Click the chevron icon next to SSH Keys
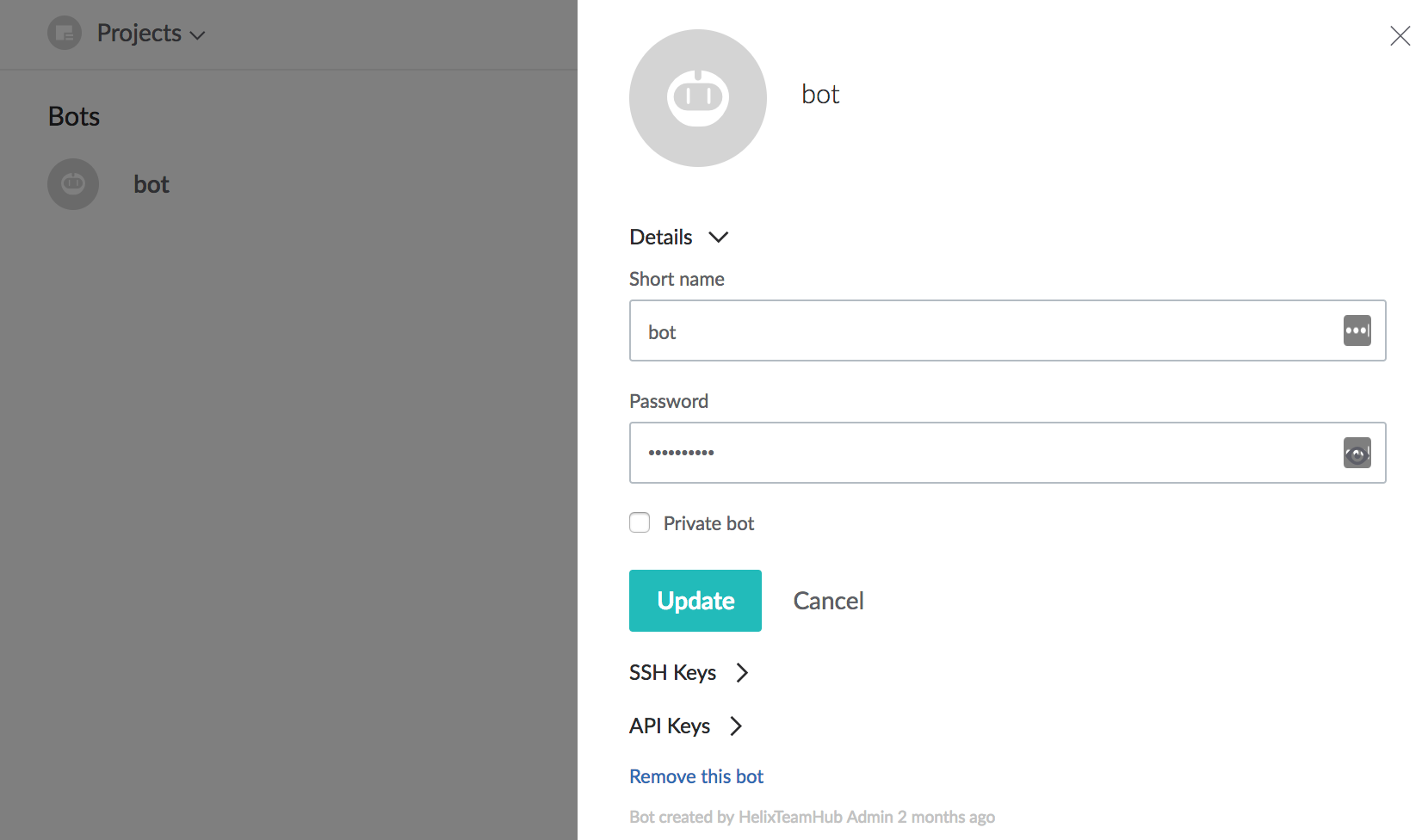Viewport: 1428px width, 840px height. click(x=742, y=672)
